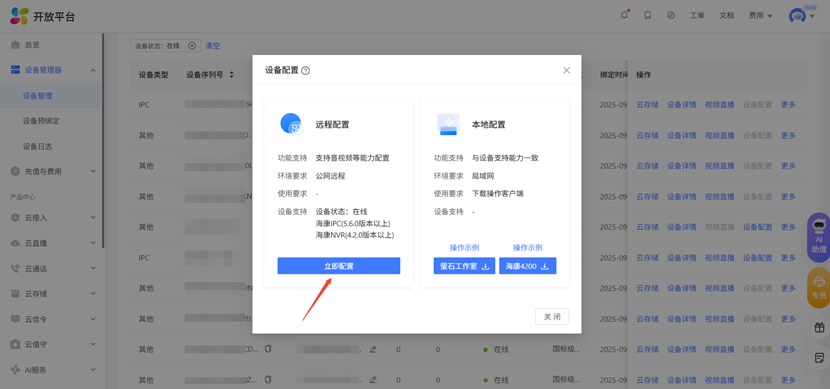
Task: Edit device name in the CD… row
Action: 373,349
